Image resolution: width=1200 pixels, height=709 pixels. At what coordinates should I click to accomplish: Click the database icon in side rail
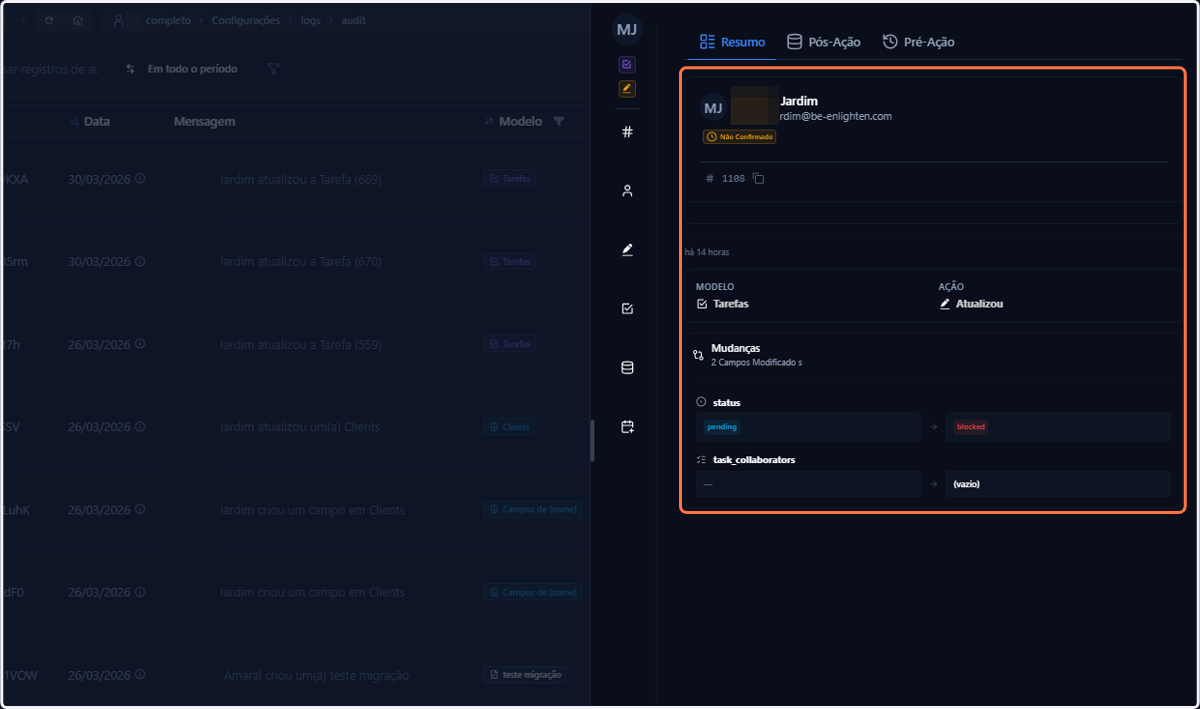(x=627, y=367)
